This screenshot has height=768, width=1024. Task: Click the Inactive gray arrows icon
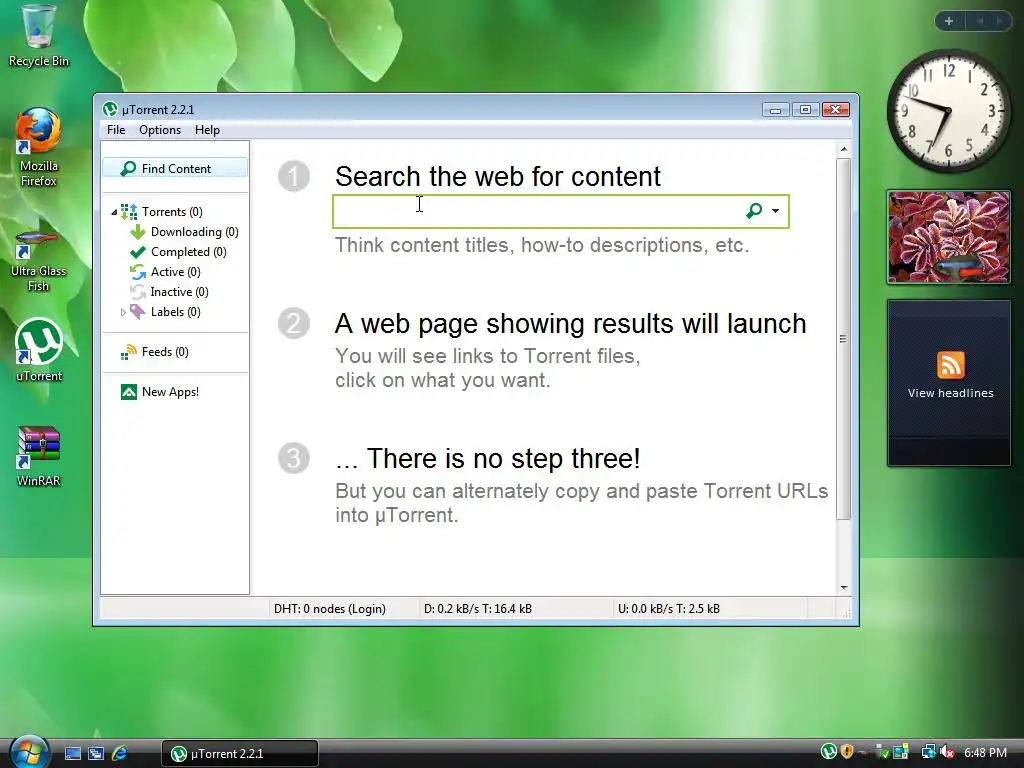138,292
